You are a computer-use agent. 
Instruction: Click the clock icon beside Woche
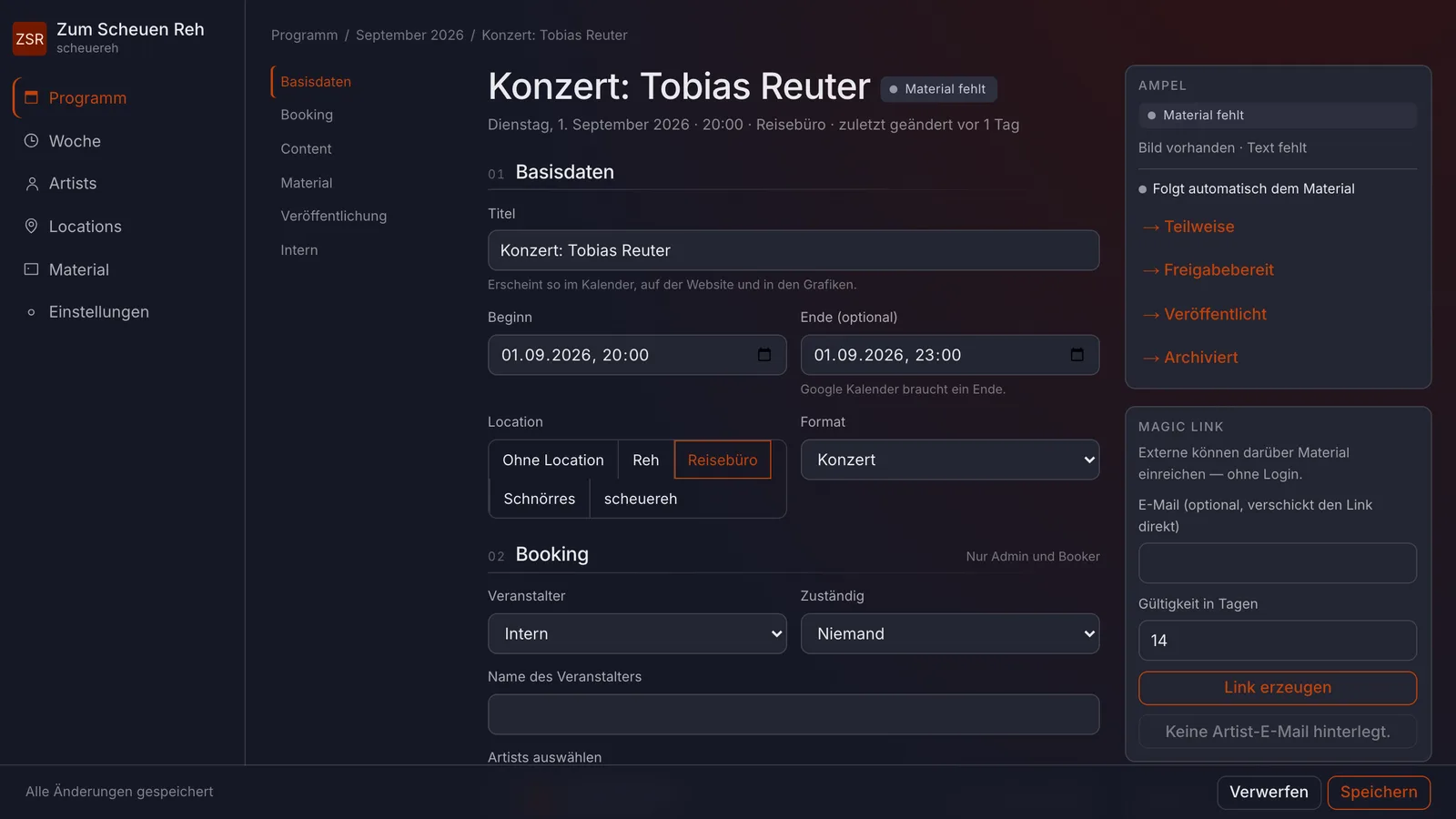(x=31, y=141)
